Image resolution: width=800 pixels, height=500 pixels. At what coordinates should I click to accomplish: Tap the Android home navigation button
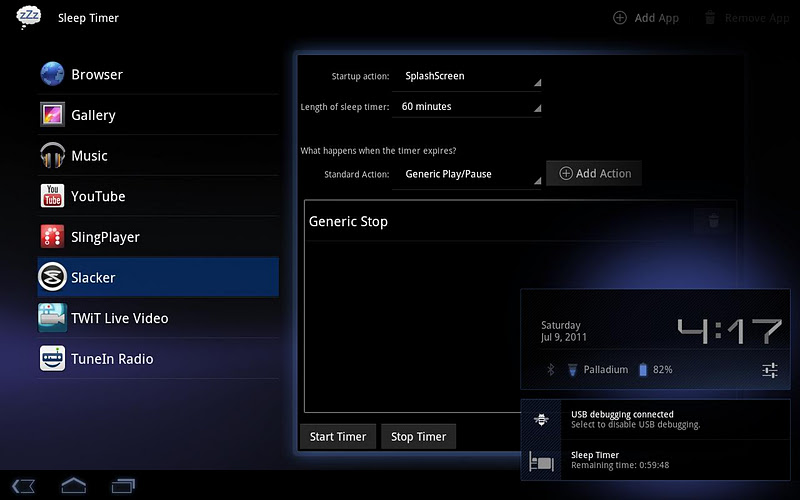coord(73,485)
